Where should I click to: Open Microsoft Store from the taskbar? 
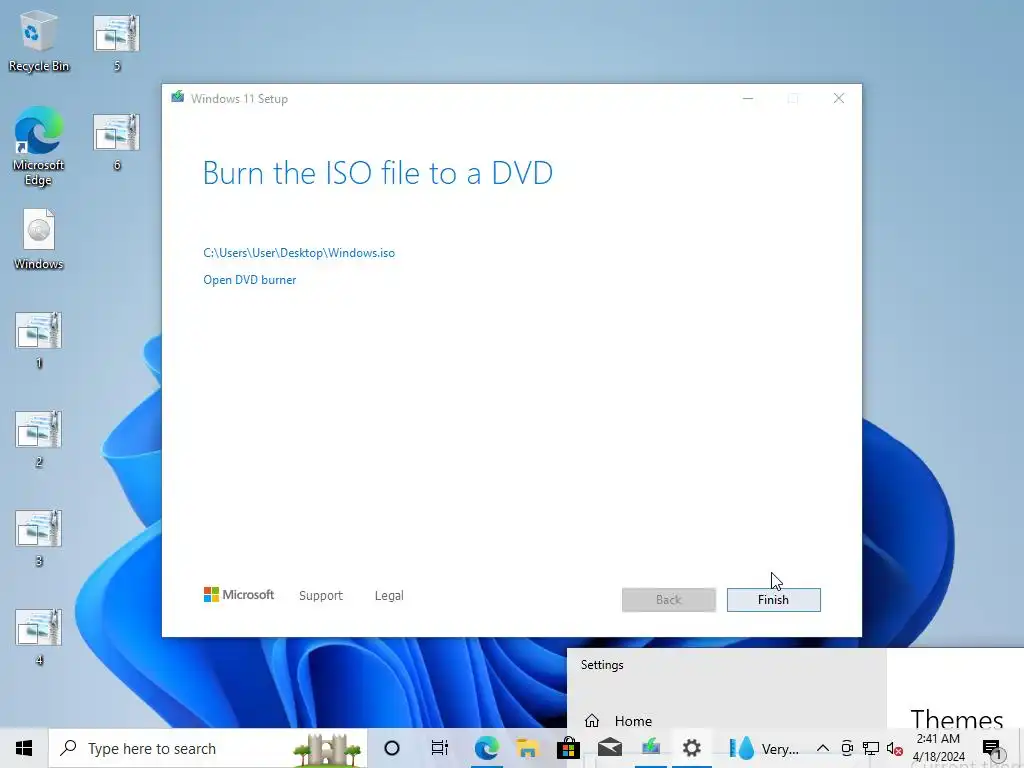point(569,748)
